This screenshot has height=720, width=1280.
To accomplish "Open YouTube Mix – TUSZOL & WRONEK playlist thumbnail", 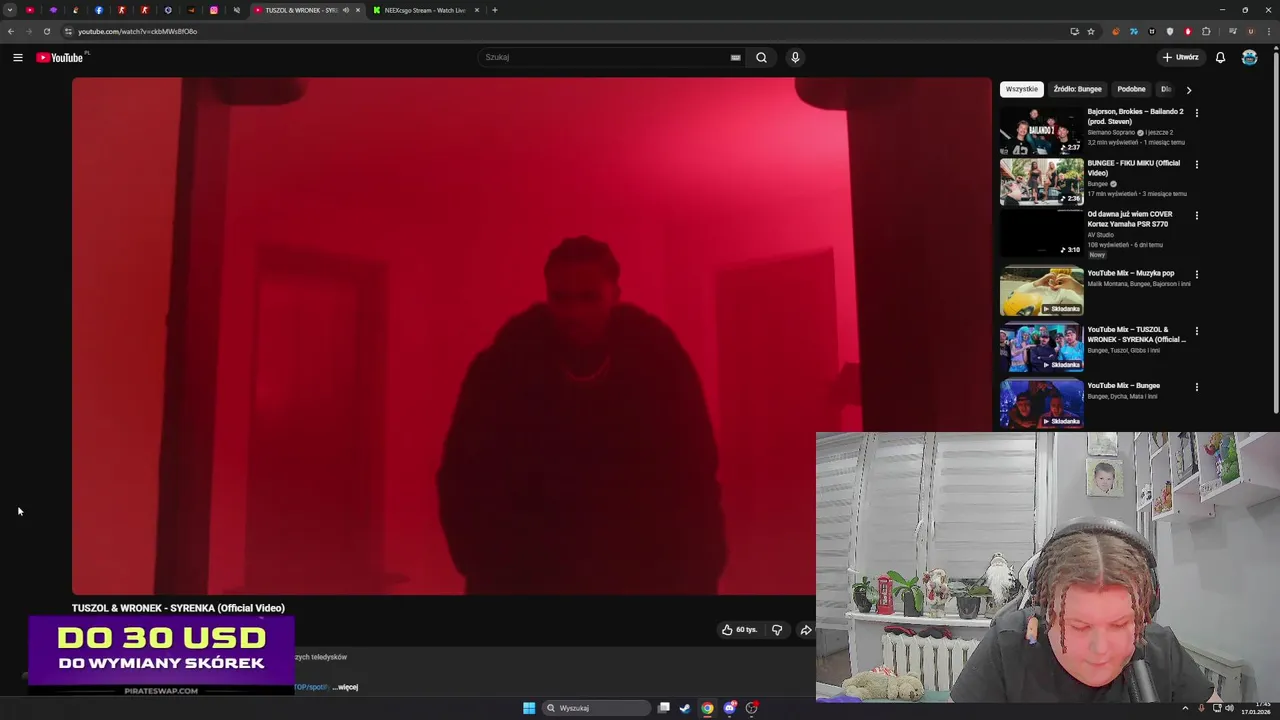I will pyautogui.click(x=1041, y=347).
